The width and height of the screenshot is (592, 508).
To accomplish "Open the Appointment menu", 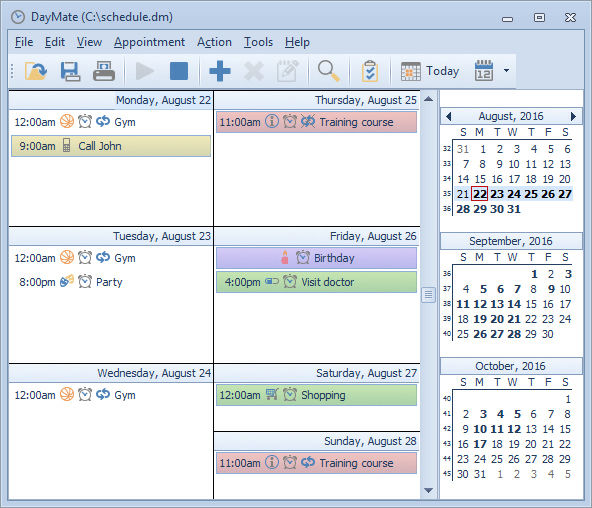I will coord(150,42).
